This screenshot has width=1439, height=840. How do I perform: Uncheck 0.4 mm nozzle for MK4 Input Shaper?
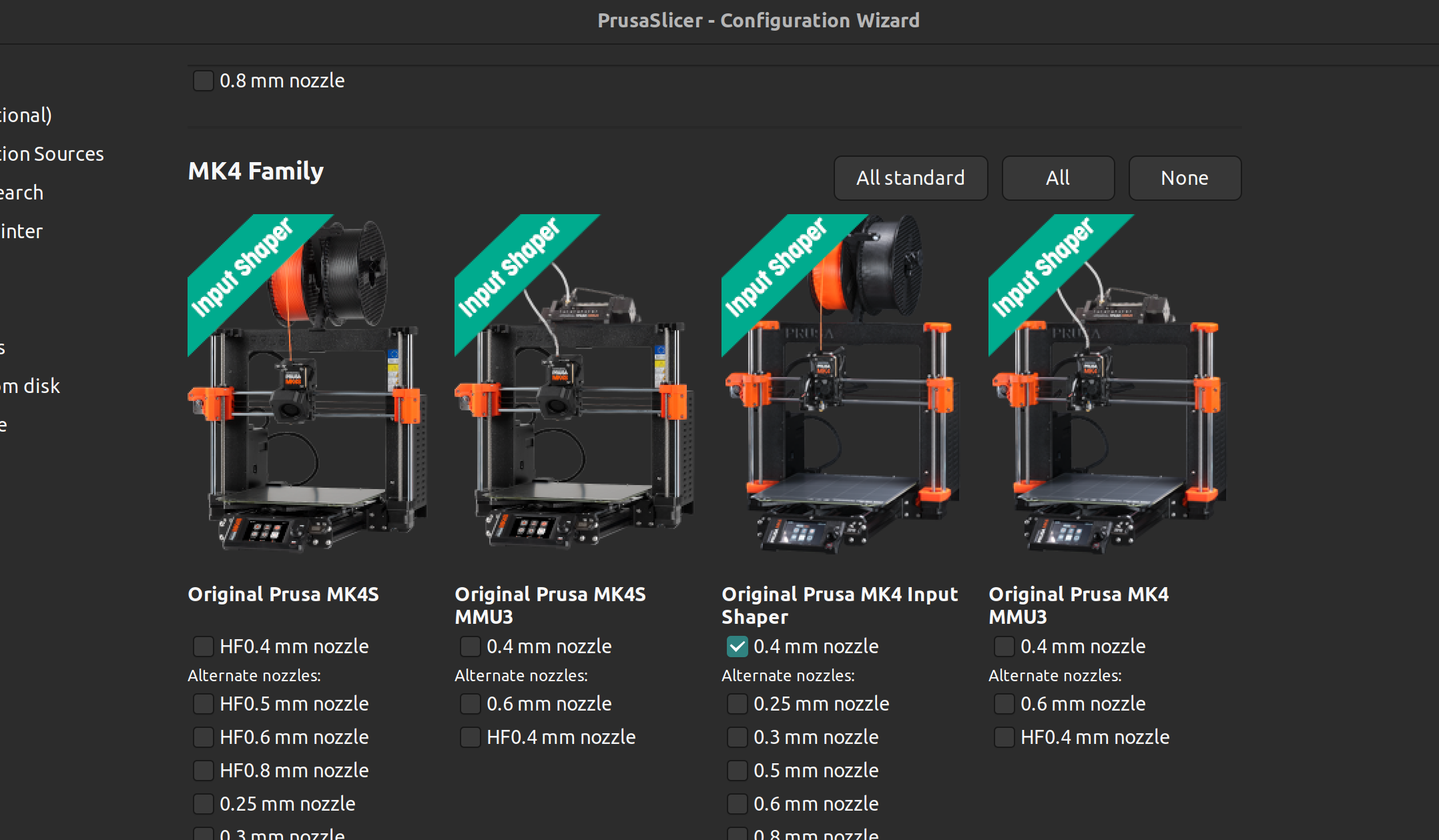pyautogui.click(x=737, y=647)
